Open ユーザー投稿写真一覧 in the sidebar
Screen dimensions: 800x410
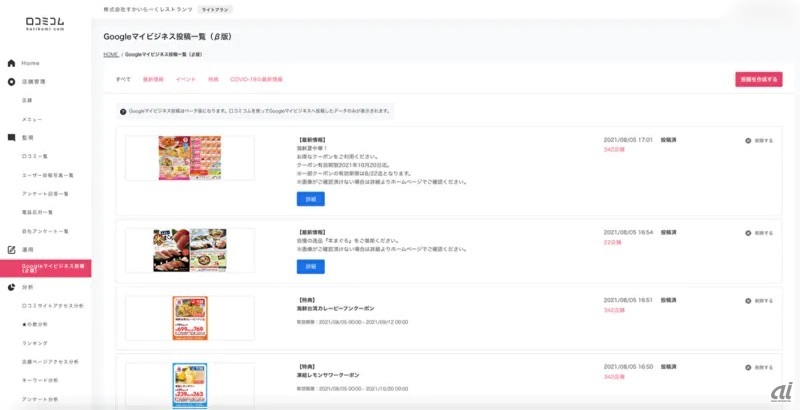click(x=47, y=175)
